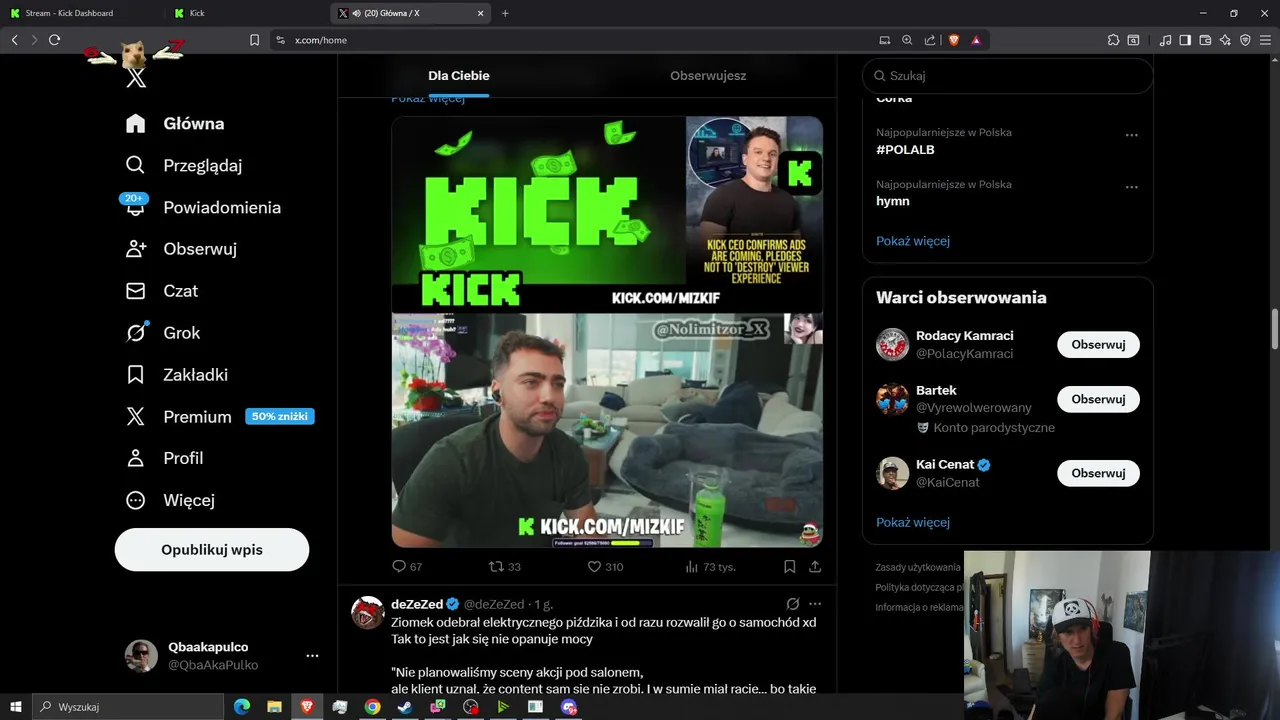Viewport: 1280px width, 720px height.
Task: Open deZeZed profile avatar
Action: [368, 612]
